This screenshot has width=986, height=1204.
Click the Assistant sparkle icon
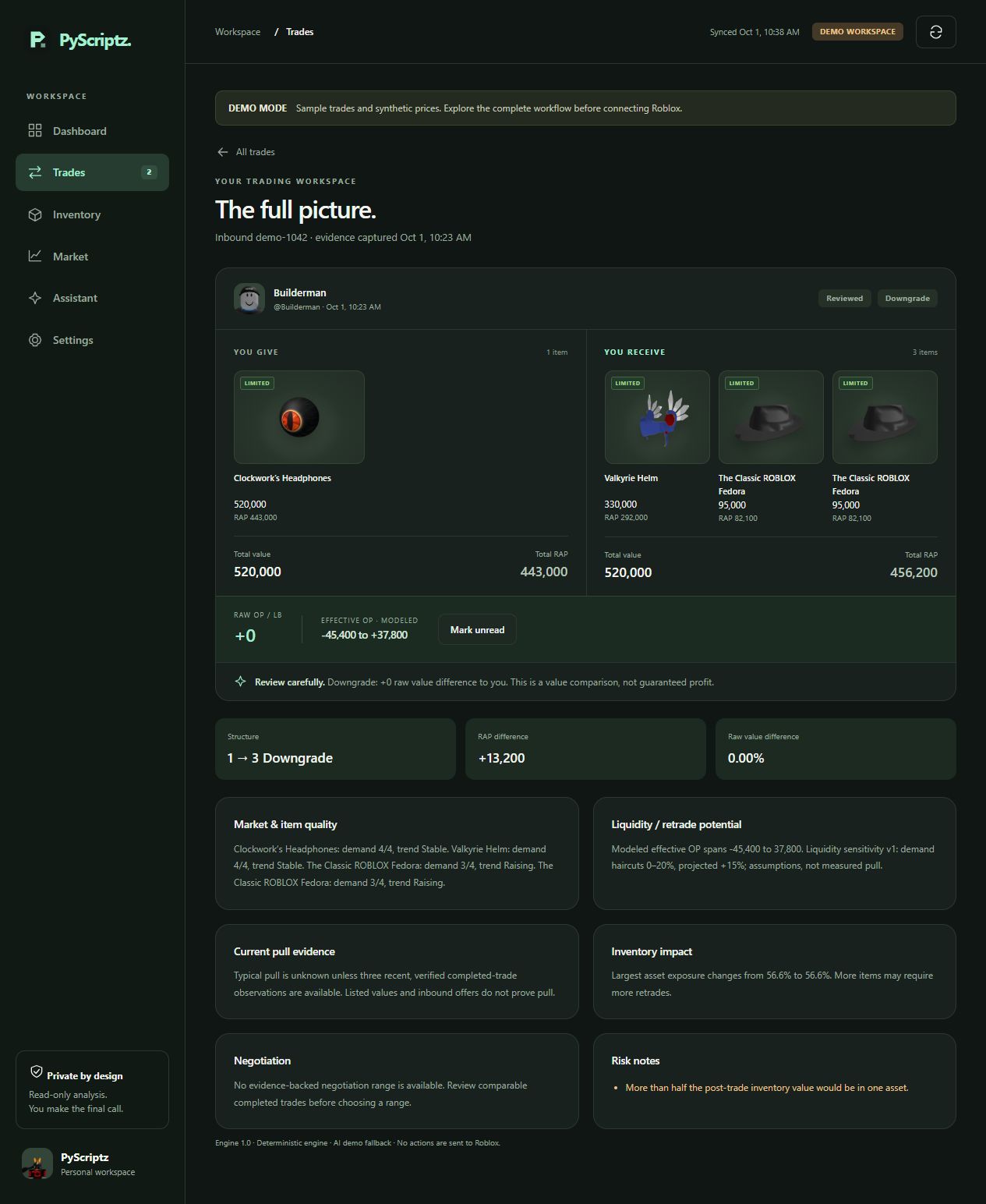(35, 298)
